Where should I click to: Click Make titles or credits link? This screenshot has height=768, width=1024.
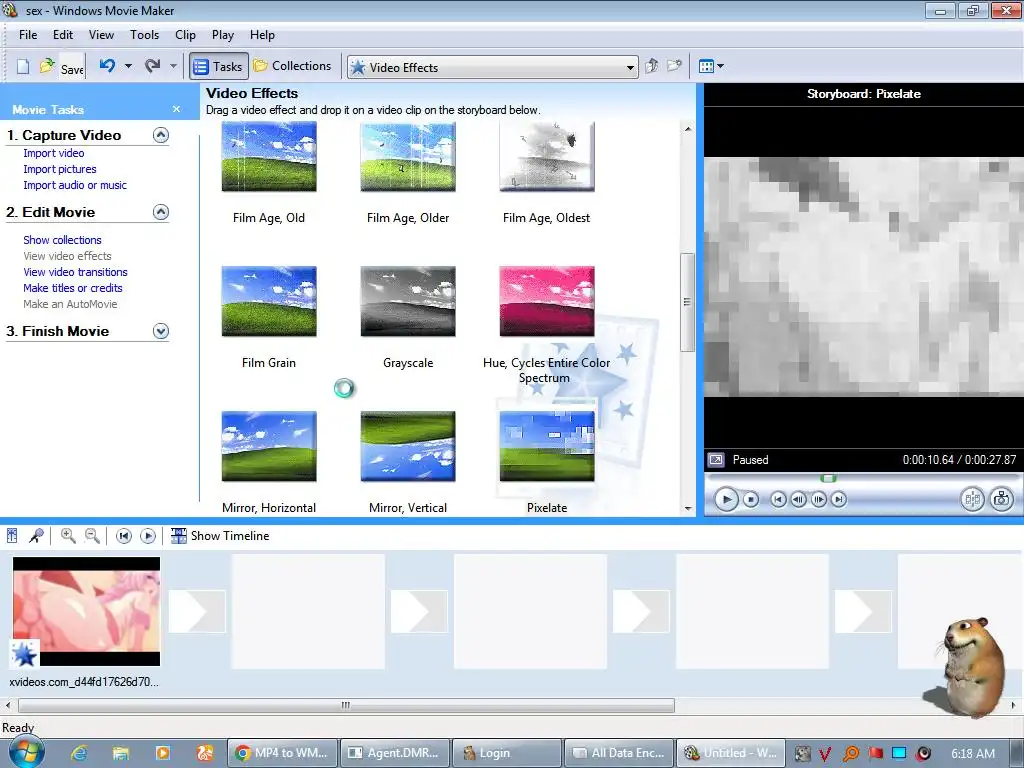click(72, 288)
